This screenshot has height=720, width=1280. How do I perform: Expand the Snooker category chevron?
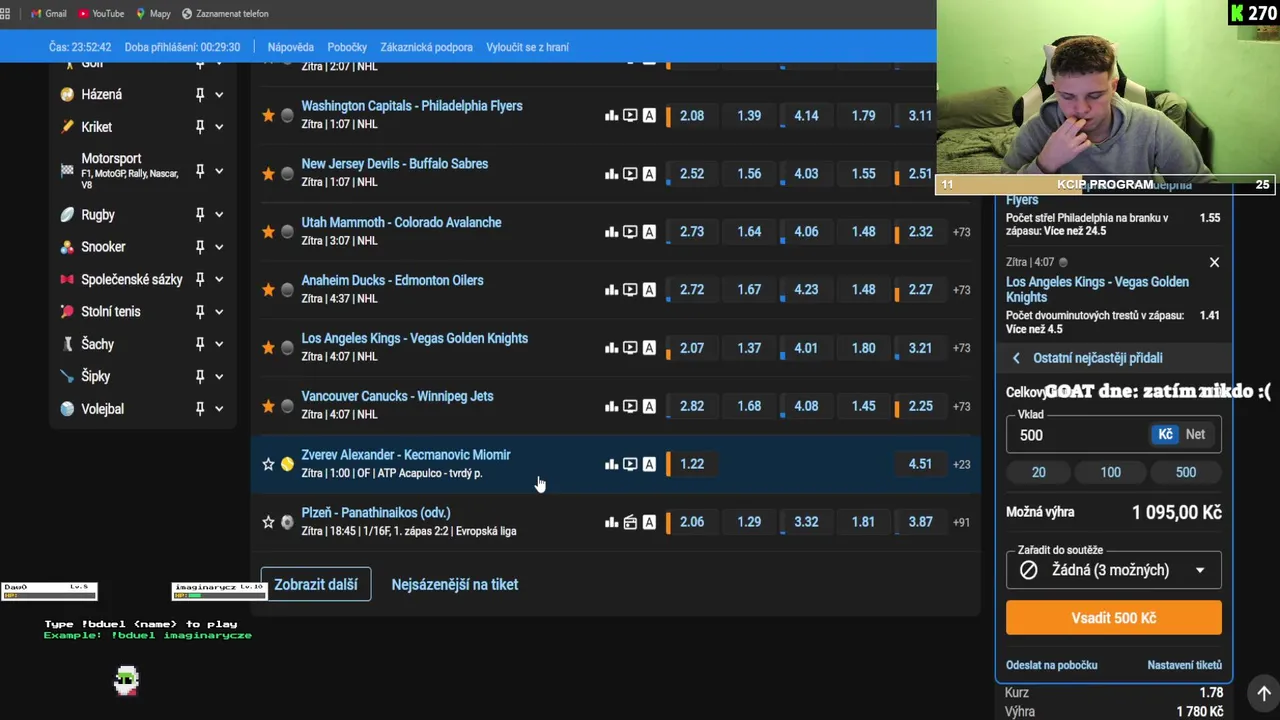click(219, 247)
